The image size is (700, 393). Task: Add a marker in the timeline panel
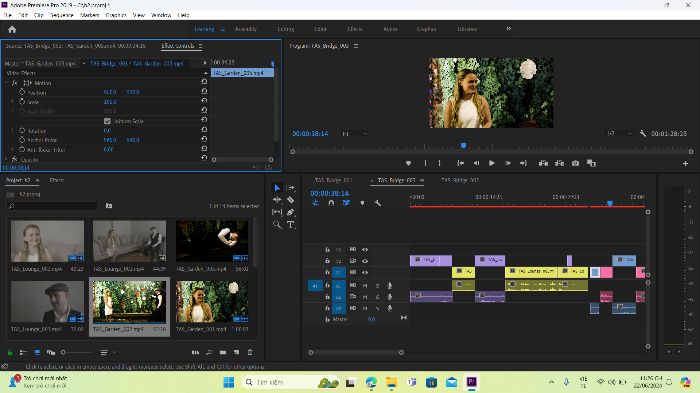362,203
